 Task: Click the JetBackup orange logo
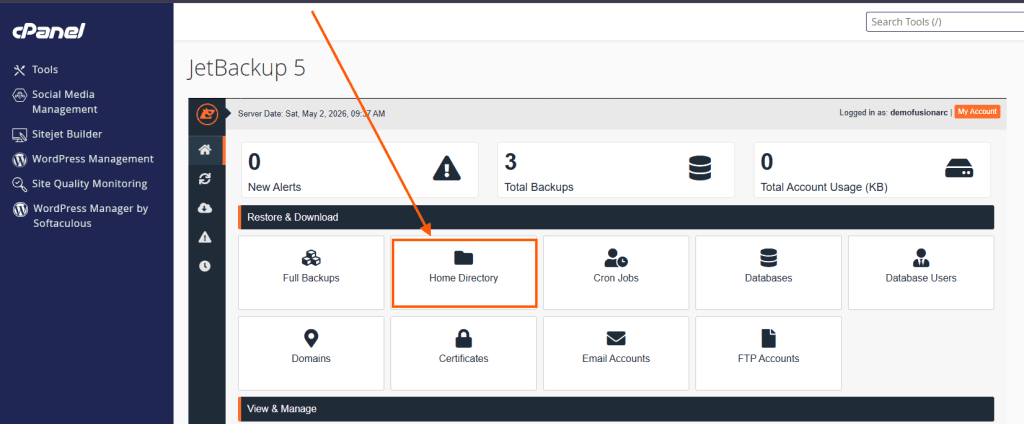point(208,114)
